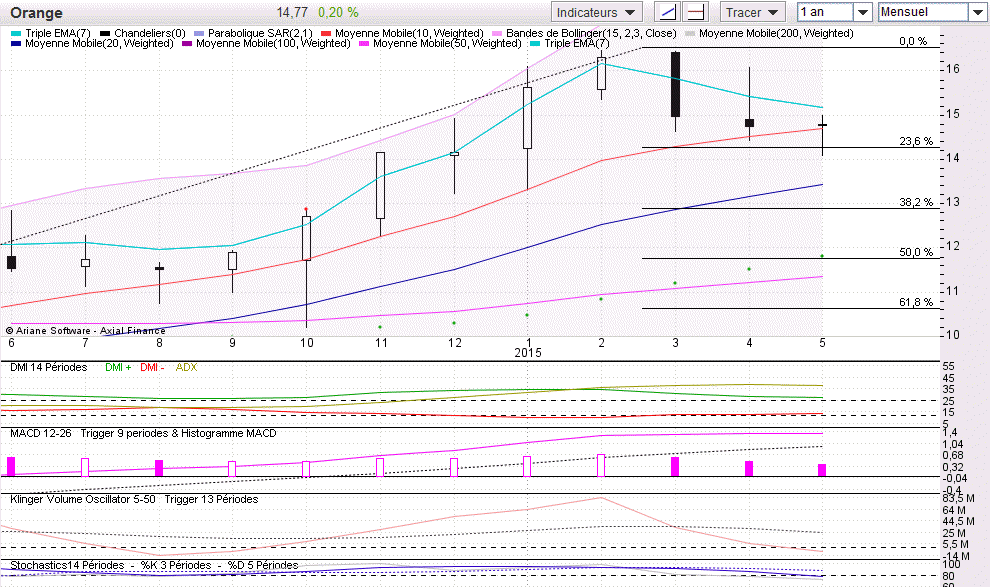This screenshot has width=990, height=587.
Task: Expand the arrow beside the Mensuel field
Action: (x=977, y=12)
